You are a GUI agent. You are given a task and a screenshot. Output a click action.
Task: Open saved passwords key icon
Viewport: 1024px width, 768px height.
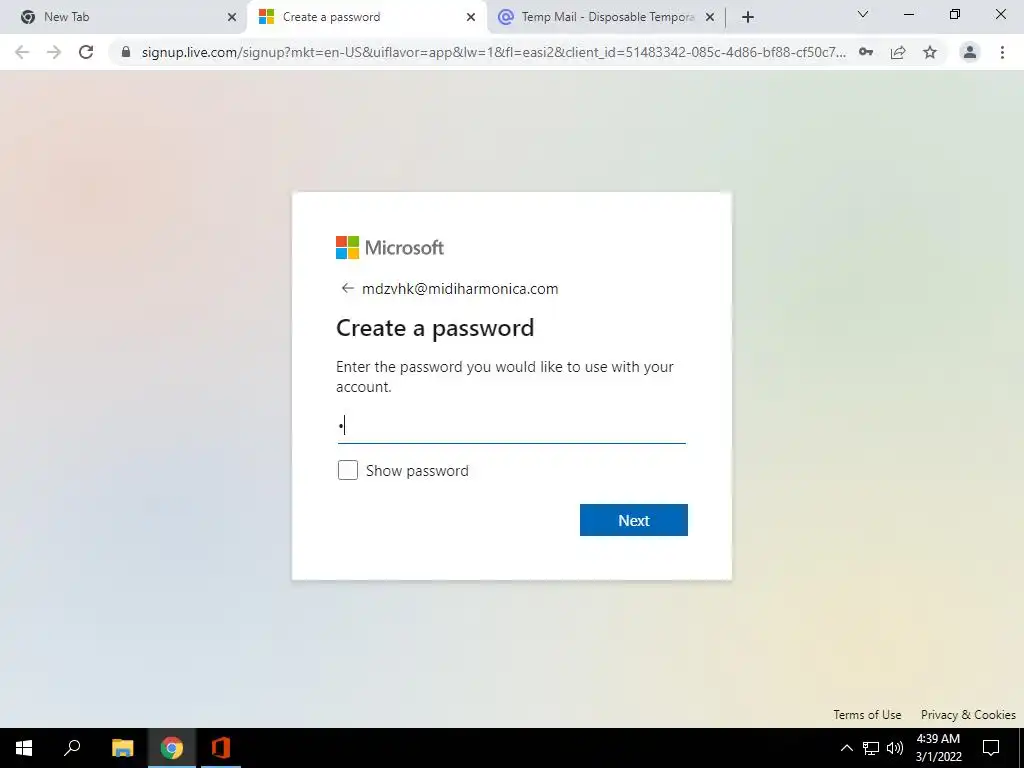pyautogui.click(x=866, y=52)
